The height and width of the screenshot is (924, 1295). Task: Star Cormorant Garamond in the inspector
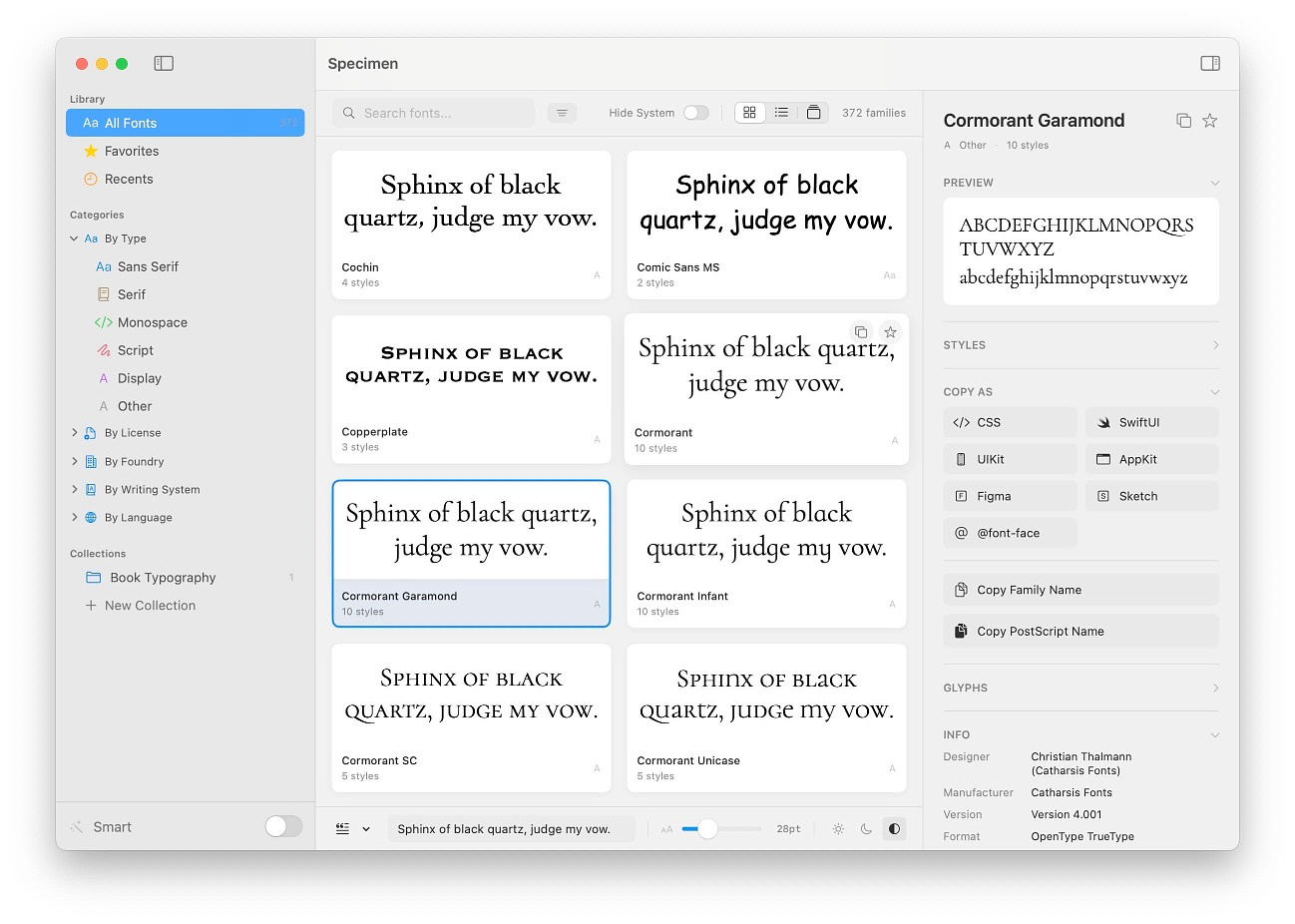click(x=1209, y=121)
